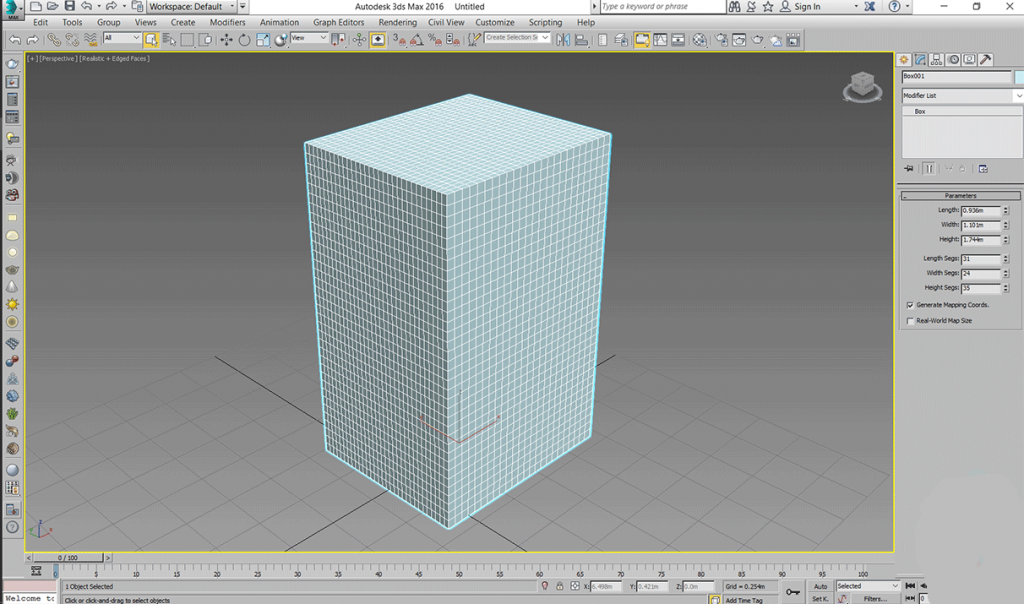Viewport: 1024px width, 604px height.
Task: Click the Box001 object color swatch
Action: pyautogui.click(x=1019, y=76)
